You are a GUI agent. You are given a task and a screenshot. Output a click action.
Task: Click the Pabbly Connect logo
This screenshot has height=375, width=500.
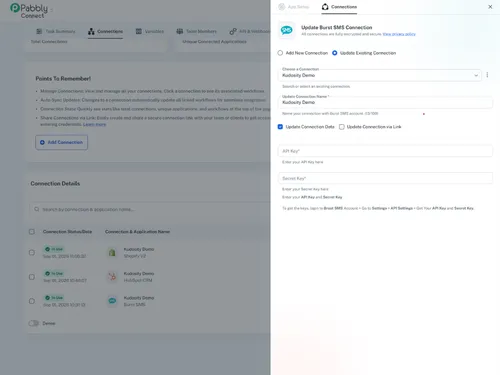tap(29, 10)
